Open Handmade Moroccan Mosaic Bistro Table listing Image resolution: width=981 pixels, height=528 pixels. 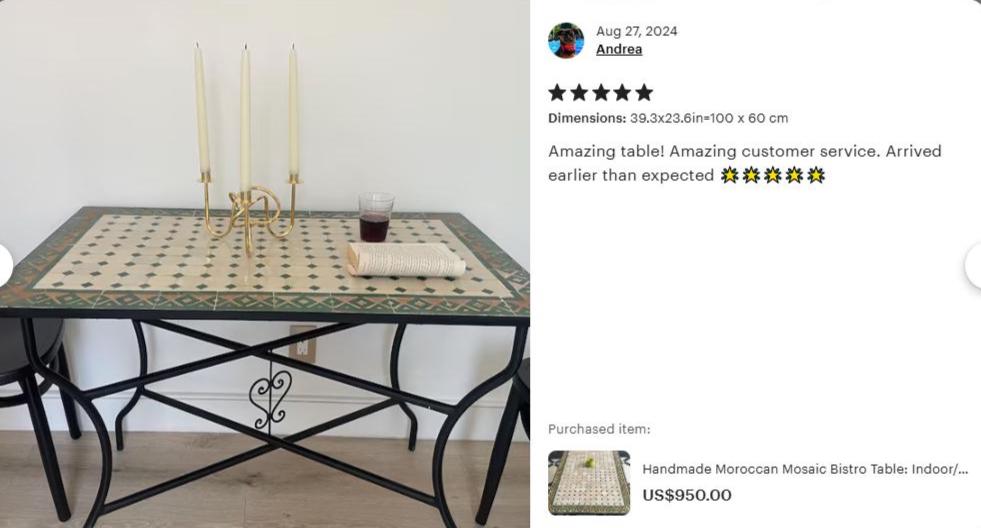[x=805, y=469]
